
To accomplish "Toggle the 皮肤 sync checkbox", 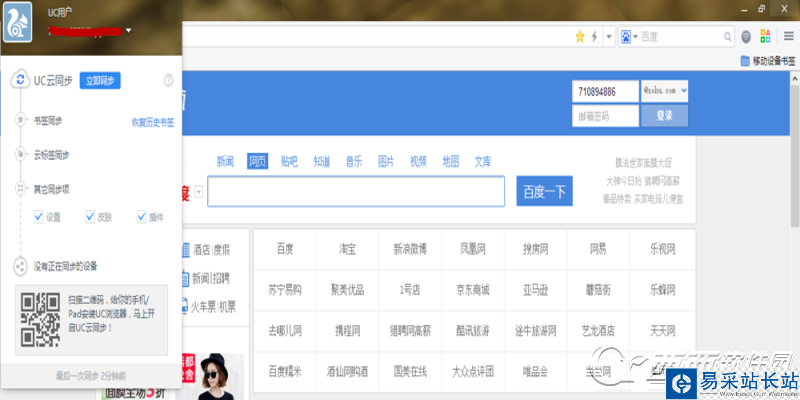I will coord(90,217).
